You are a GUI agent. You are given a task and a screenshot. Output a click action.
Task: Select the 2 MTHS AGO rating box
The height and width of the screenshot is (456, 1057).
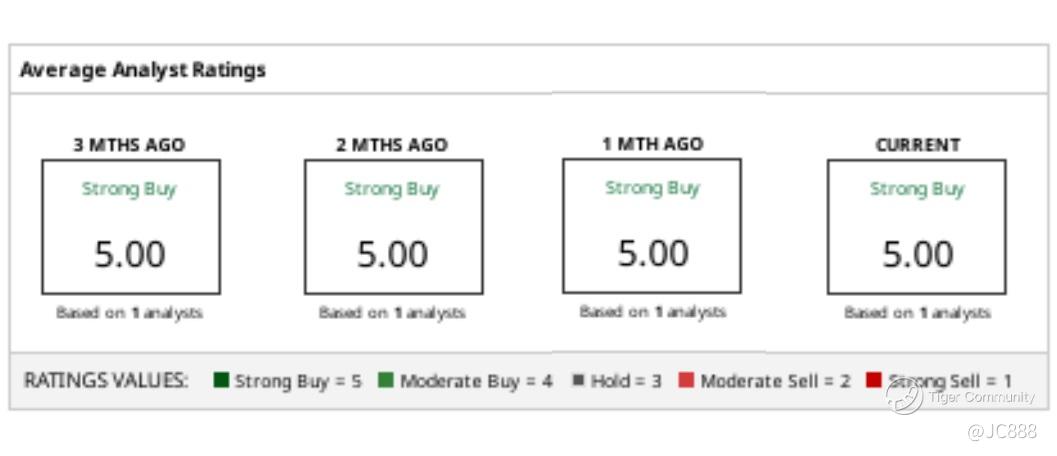pyautogui.click(x=394, y=227)
